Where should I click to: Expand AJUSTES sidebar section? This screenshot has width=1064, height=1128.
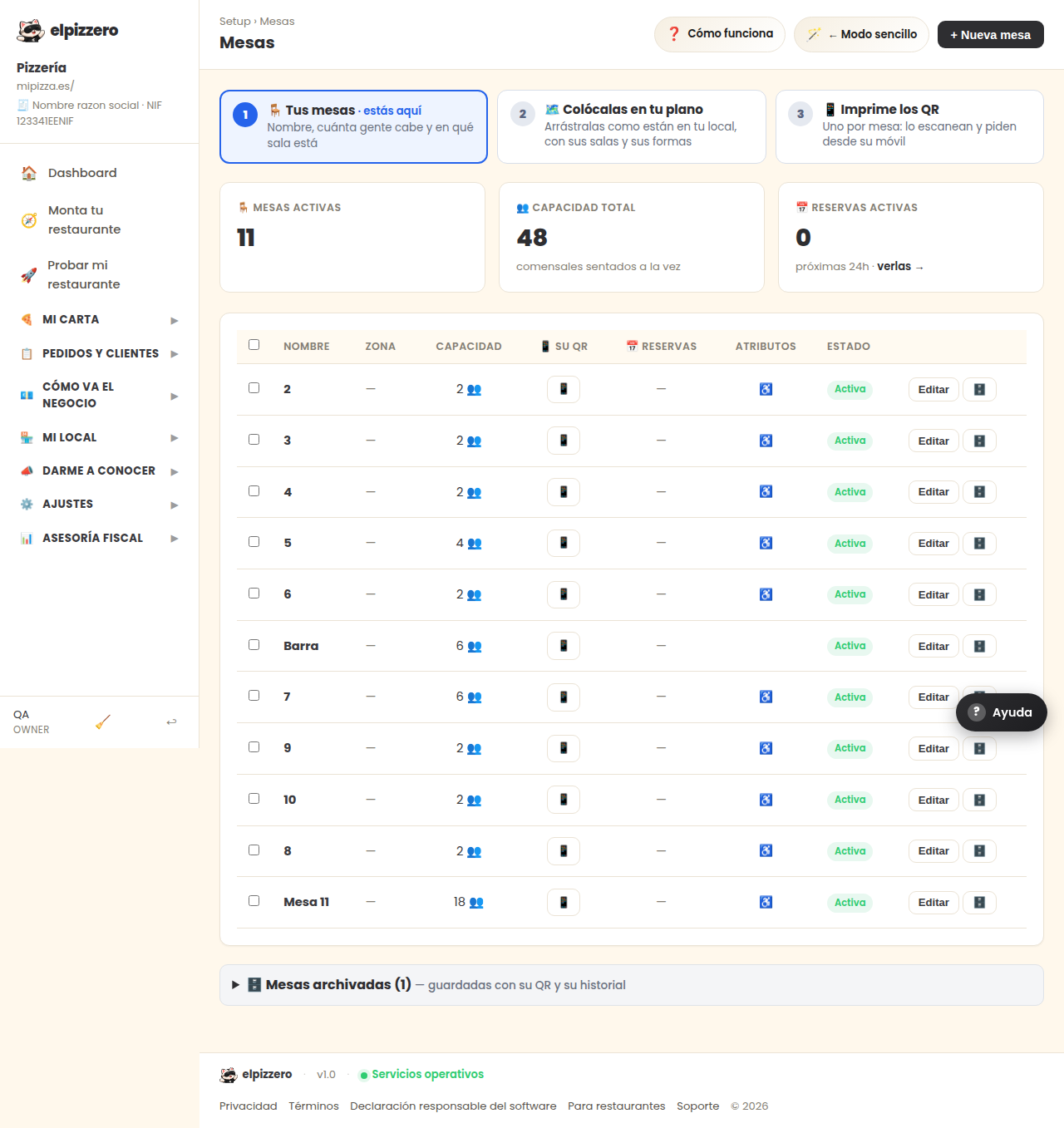pyautogui.click(x=100, y=505)
